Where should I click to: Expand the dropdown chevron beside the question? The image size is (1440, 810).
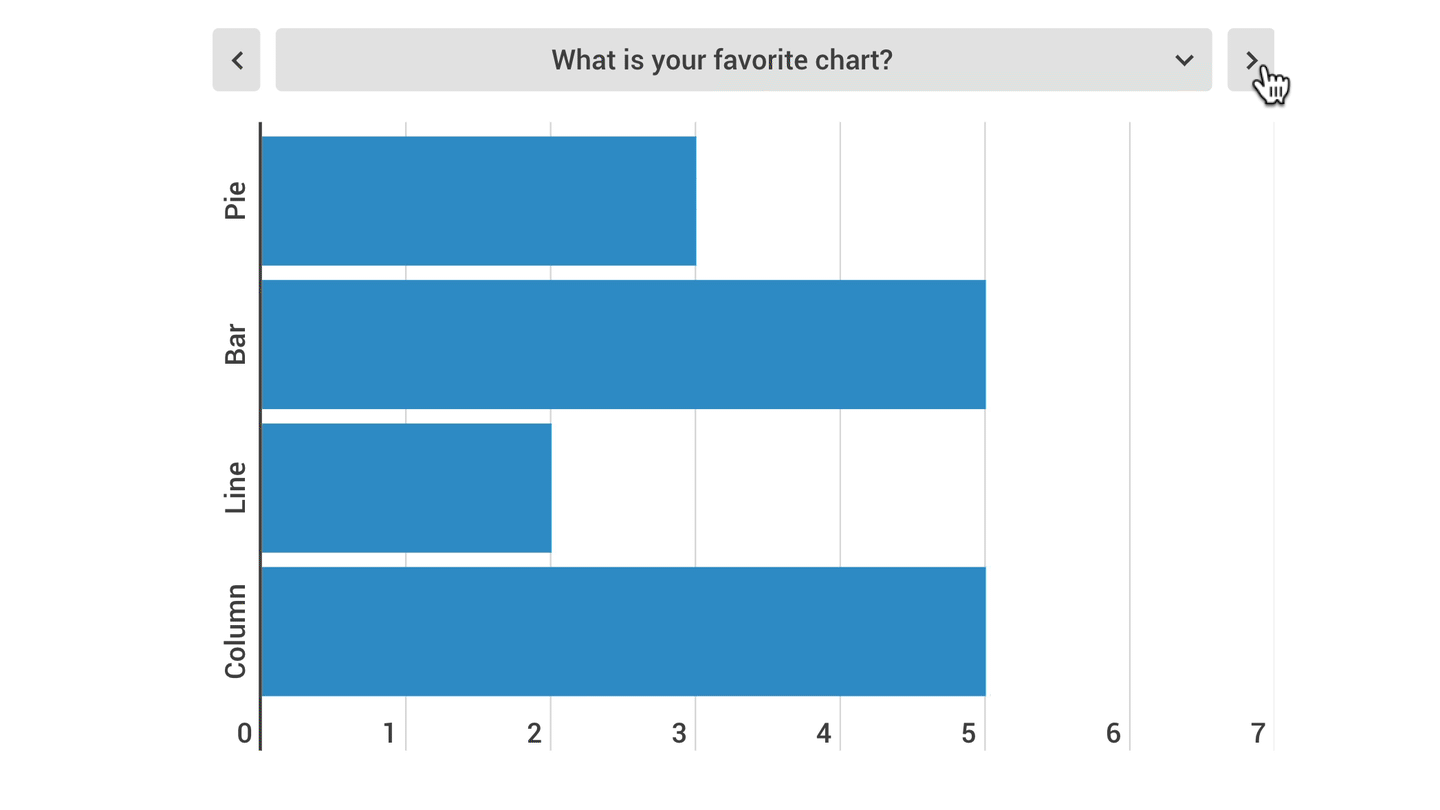pos(1184,60)
